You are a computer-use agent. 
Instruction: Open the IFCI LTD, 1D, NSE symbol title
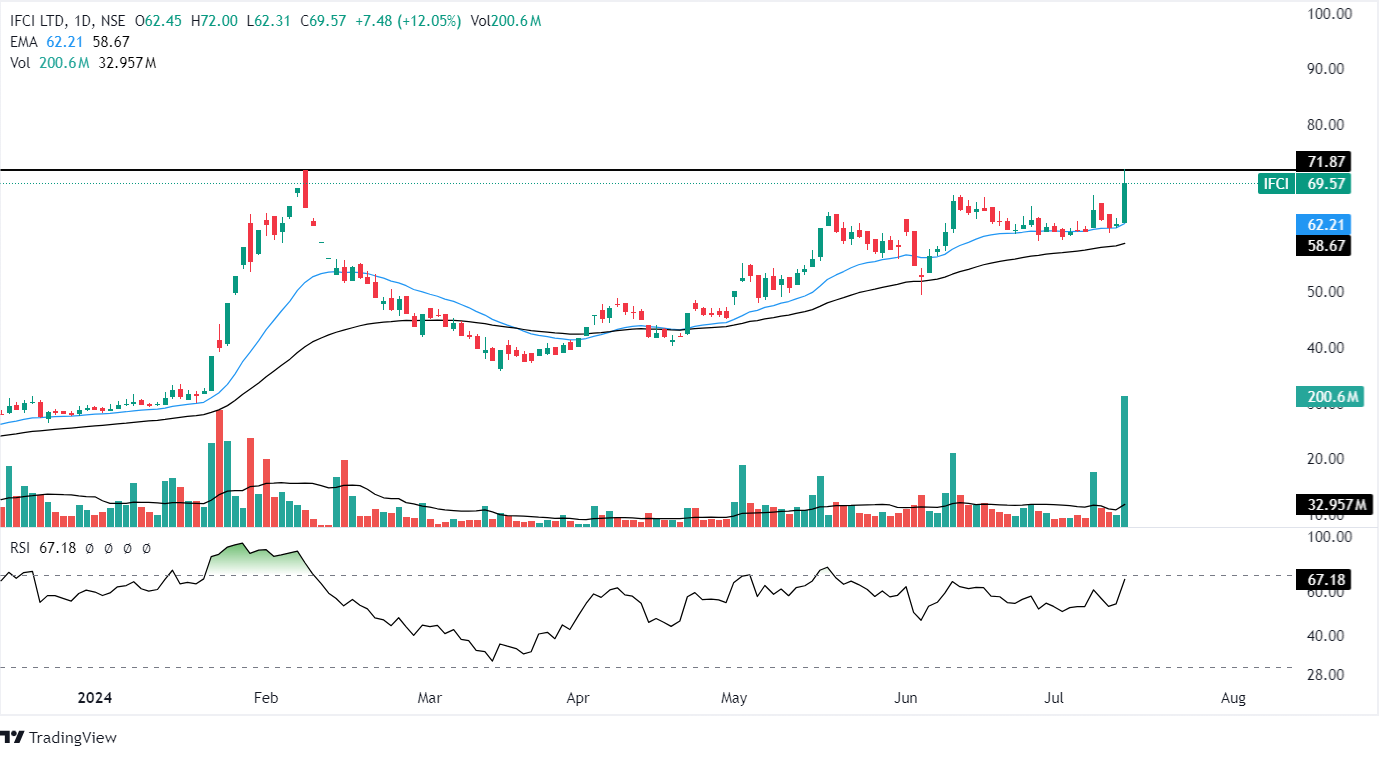click(x=66, y=21)
